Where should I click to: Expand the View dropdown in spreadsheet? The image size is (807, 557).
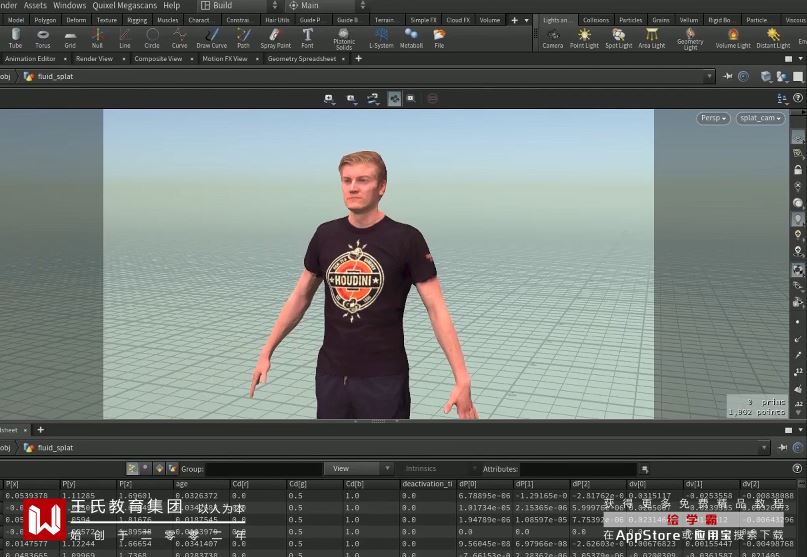pyautogui.click(x=359, y=468)
